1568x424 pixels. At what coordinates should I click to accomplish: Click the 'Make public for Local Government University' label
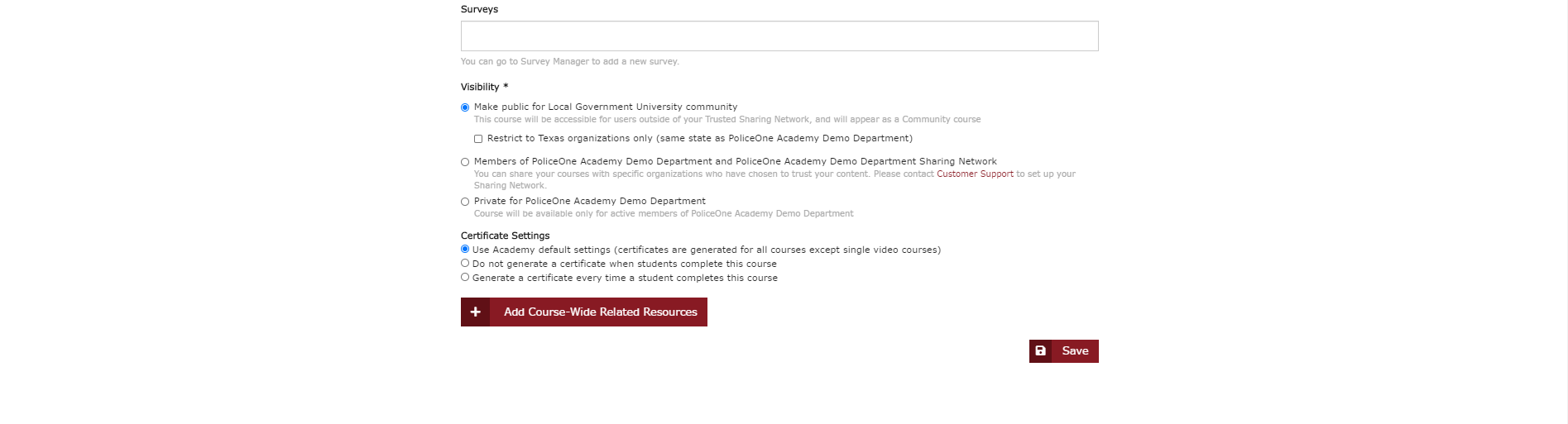(x=606, y=107)
